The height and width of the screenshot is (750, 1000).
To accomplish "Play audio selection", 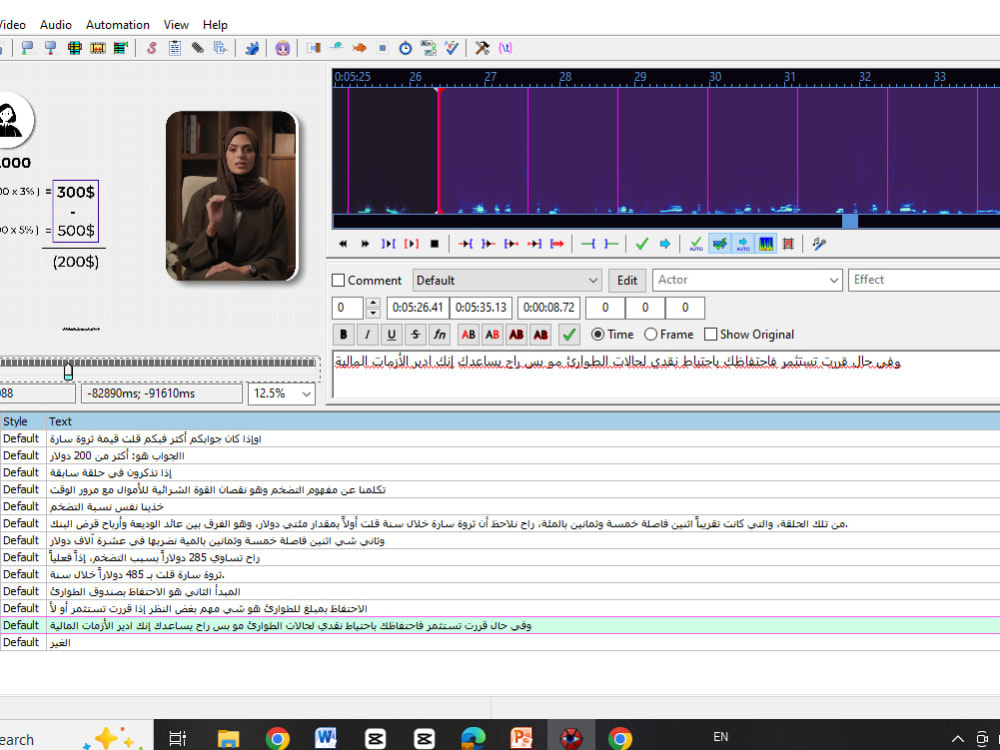I will pos(388,244).
